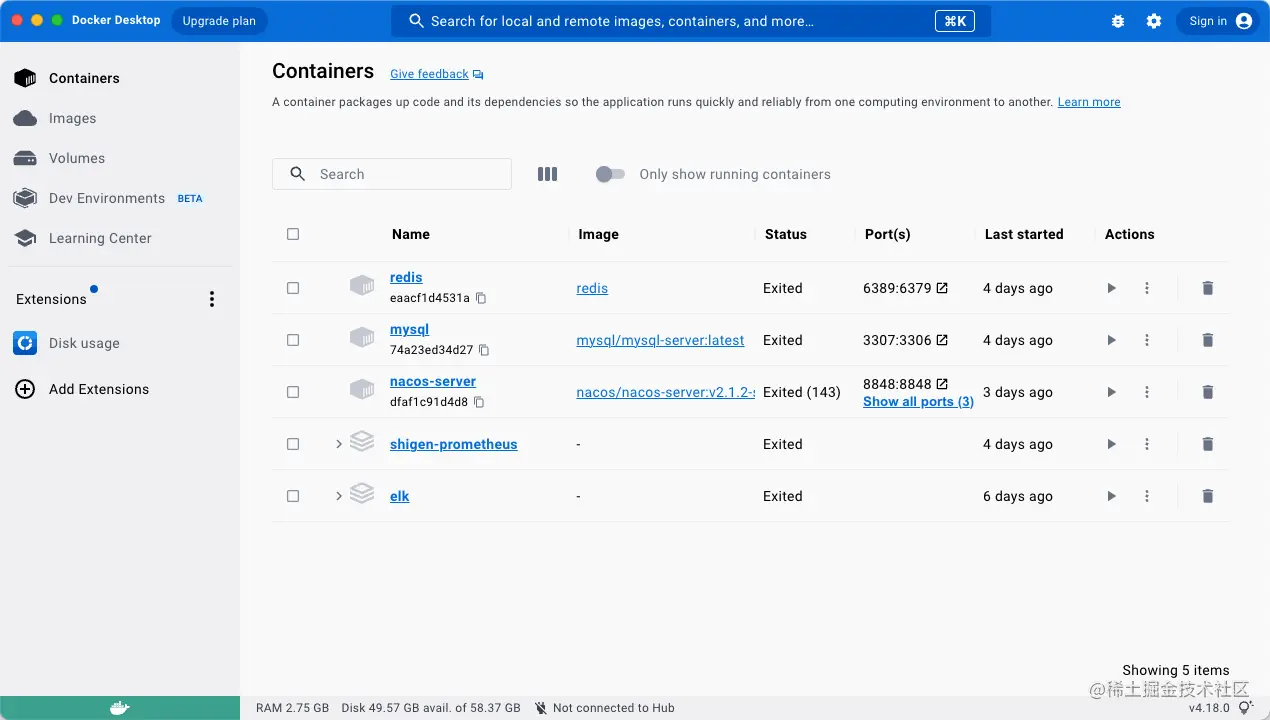The image size is (1270, 720).
Task: Open more actions for elk
Action: [1147, 496]
